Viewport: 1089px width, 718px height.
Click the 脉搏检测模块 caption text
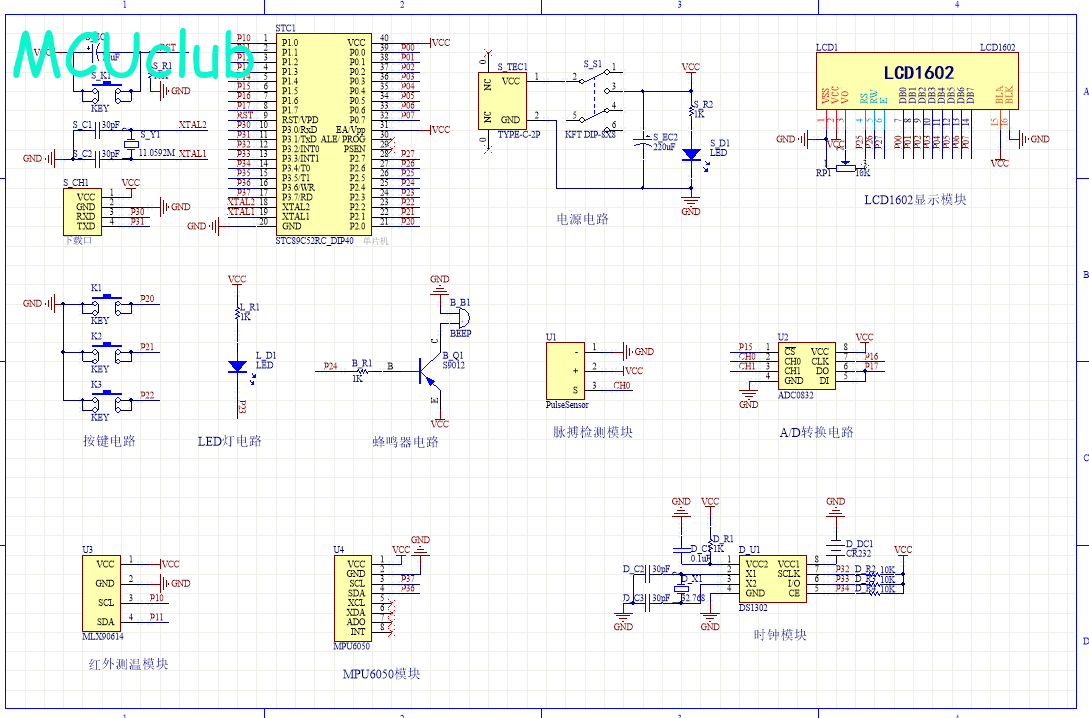pyautogui.click(x=592, y=432)
